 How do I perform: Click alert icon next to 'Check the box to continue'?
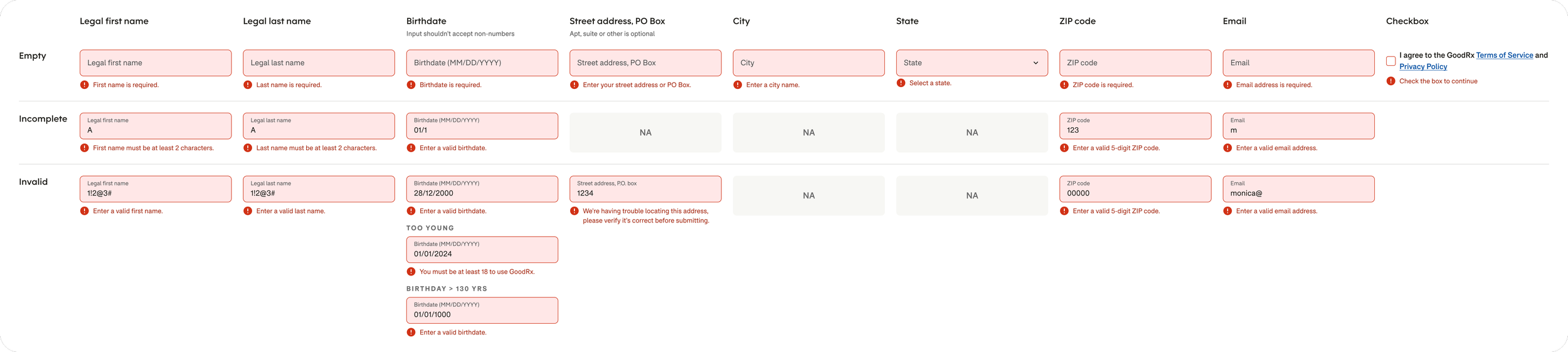(1391, 81)
